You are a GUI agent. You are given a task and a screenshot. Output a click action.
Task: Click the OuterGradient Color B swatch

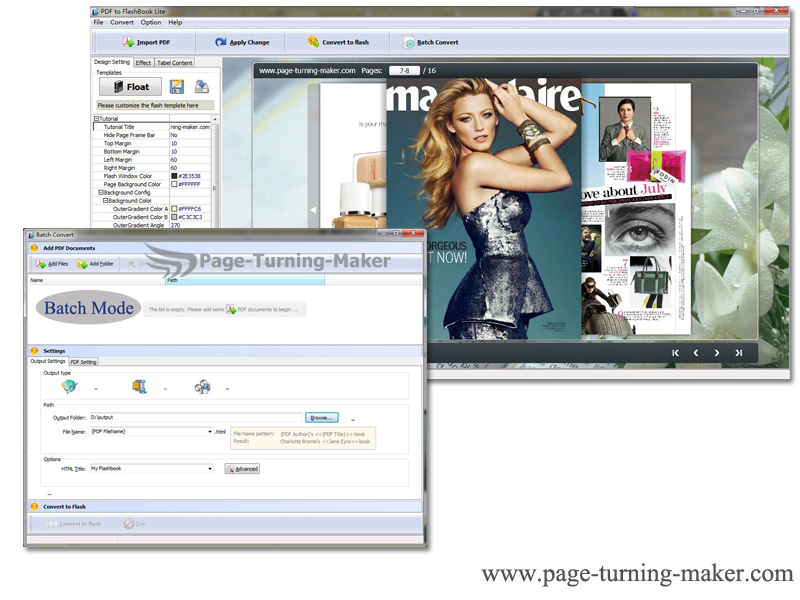click(174, 217)
